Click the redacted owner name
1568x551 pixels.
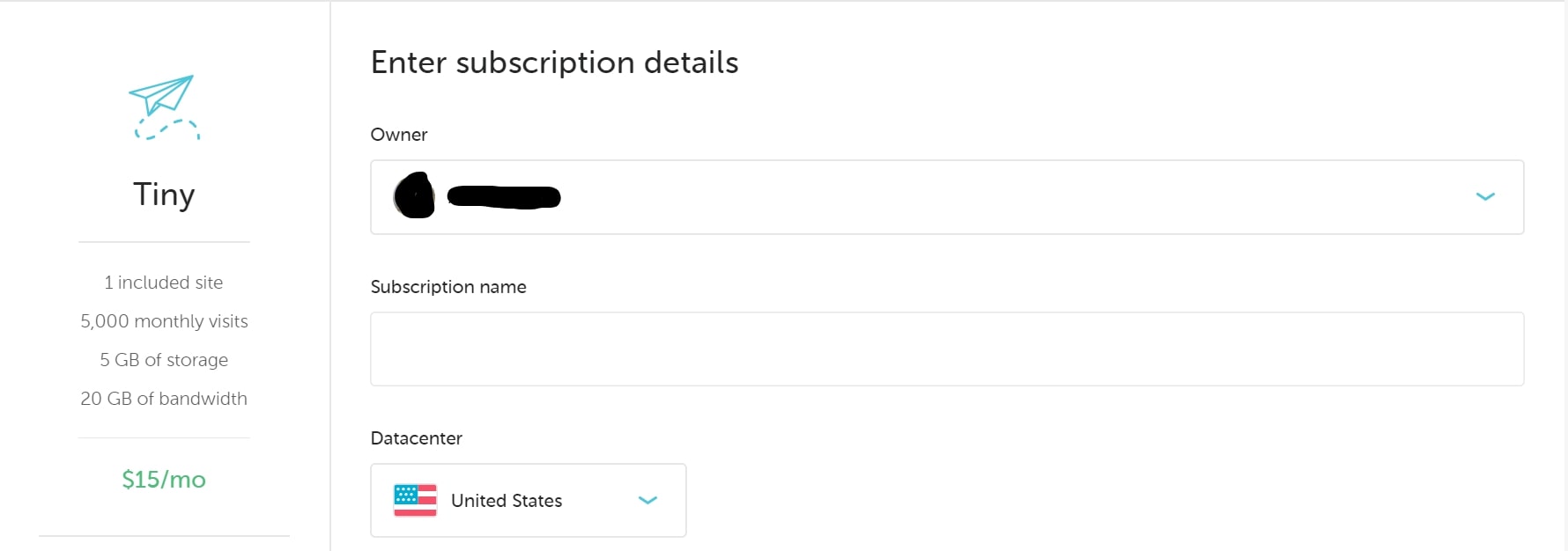point(504,196)
